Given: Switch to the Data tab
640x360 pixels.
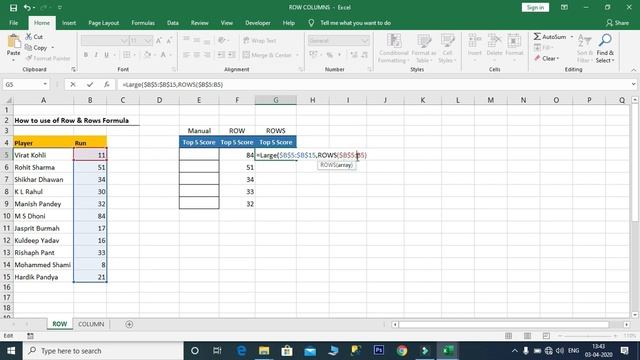Looking at the screenshot, I should [173, 23].
